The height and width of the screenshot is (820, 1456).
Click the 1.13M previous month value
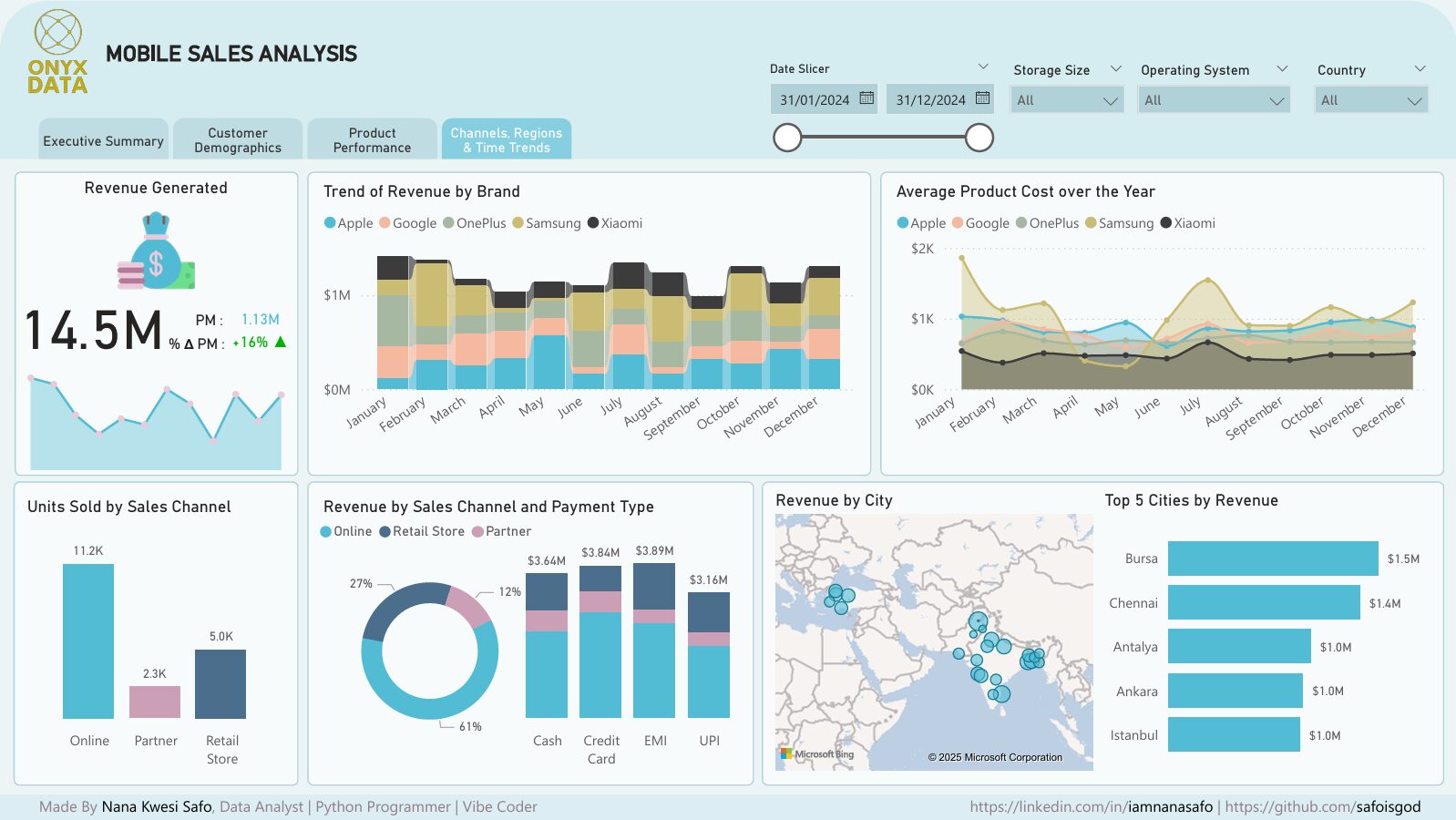[261, 320]
